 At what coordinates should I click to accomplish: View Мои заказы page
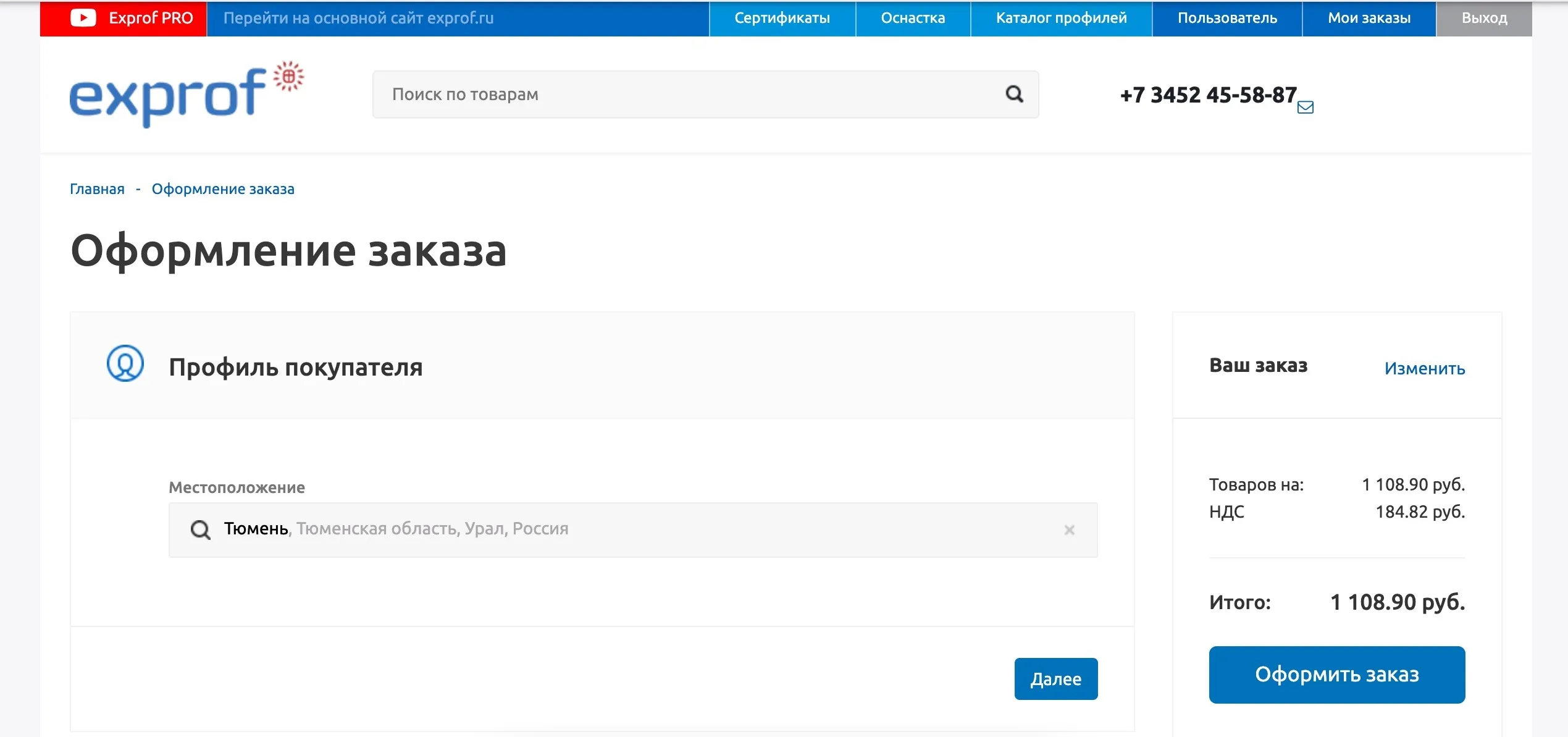(x=1369, y=18)
